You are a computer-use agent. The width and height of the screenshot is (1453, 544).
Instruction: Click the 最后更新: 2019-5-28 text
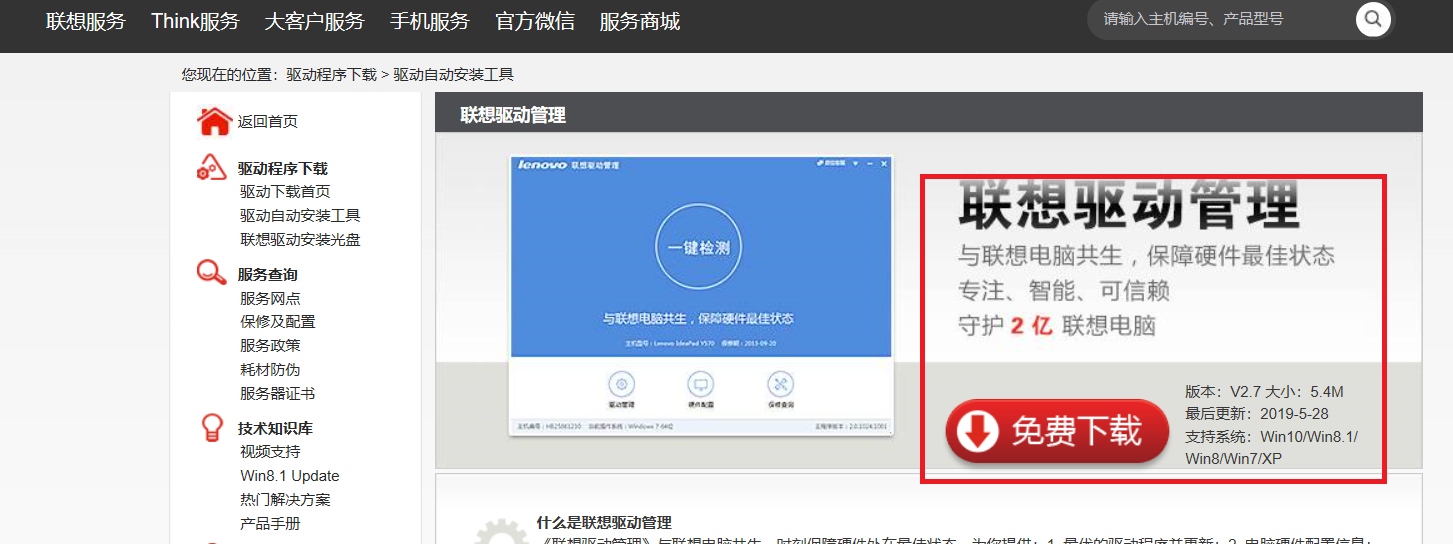[x=1257, y=414]
